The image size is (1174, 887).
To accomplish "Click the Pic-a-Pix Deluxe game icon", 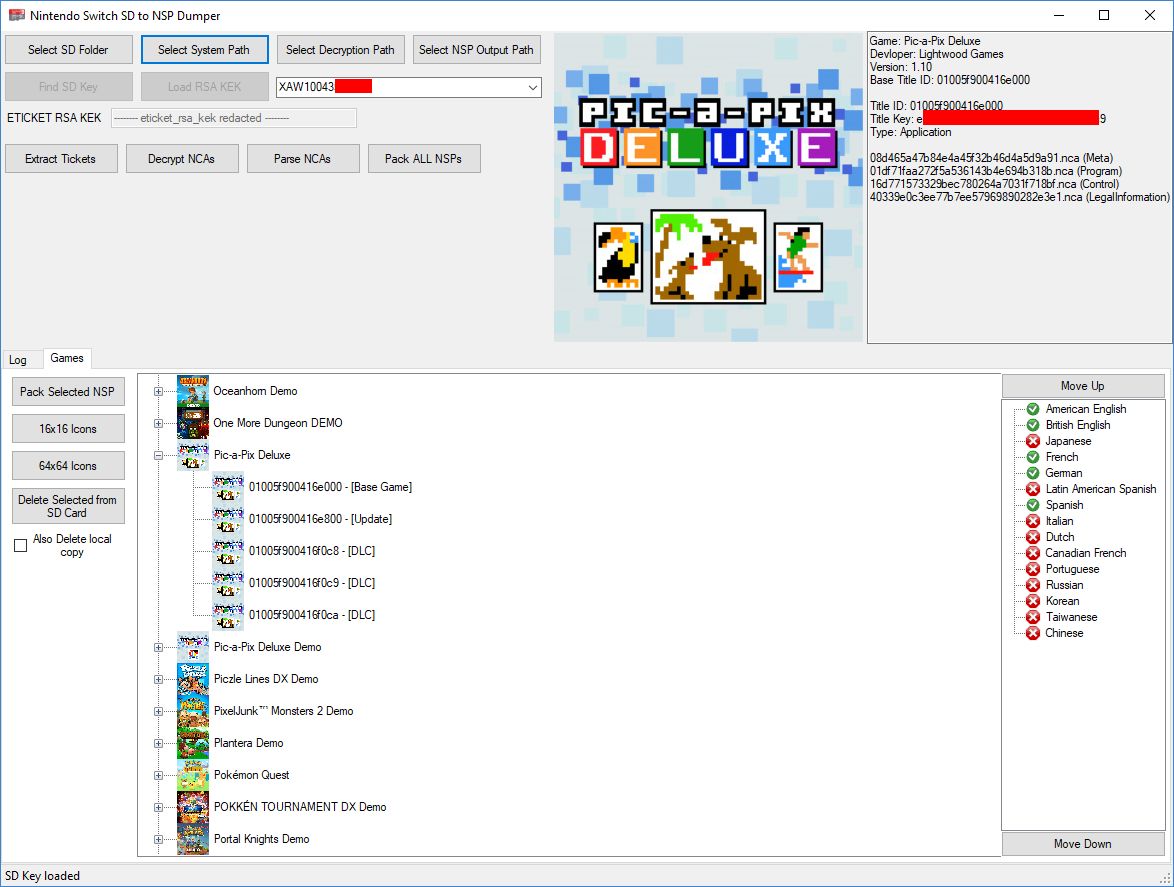I will (x=192, y=455).
